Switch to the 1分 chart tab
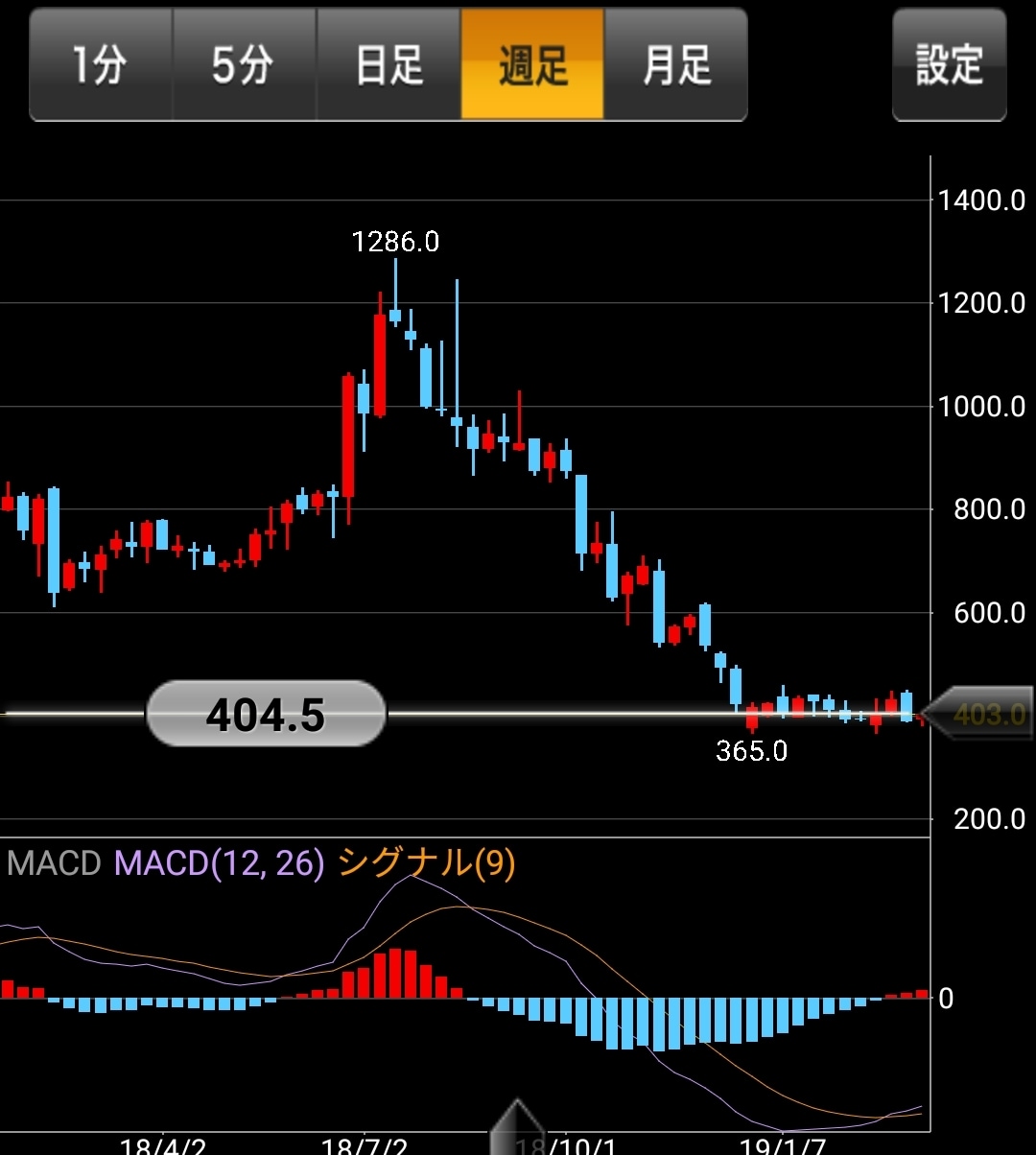Viewport: 1036px width, 1155px height. 101,64
